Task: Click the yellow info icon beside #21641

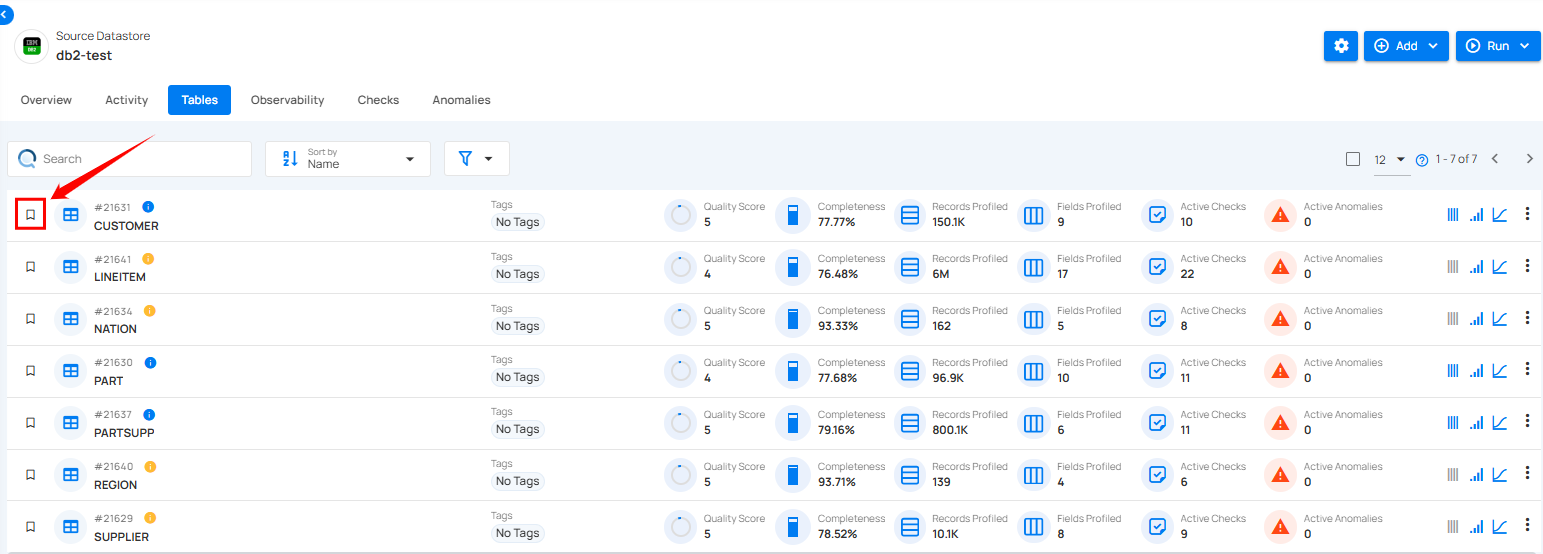Action: pyautogui.click(x=149, y=259)
